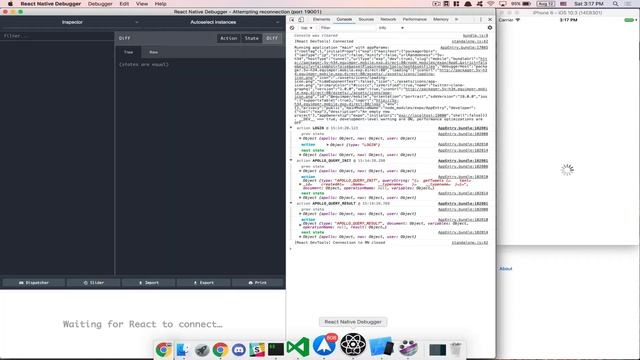Clear the console with the ban icon

[x=292, y=28]
